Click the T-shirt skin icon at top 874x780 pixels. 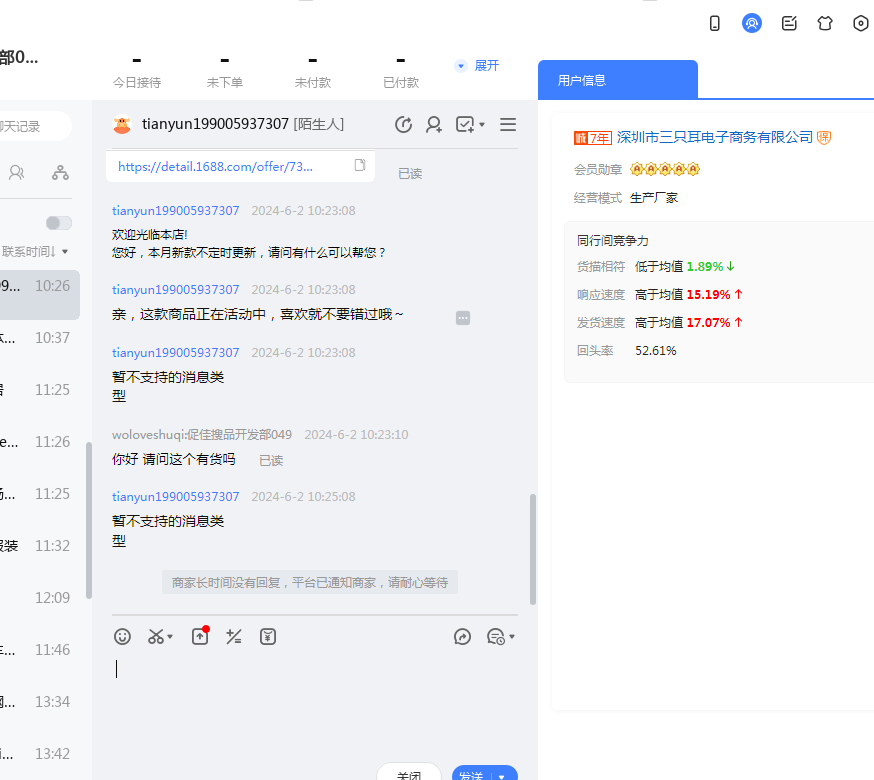824,23
